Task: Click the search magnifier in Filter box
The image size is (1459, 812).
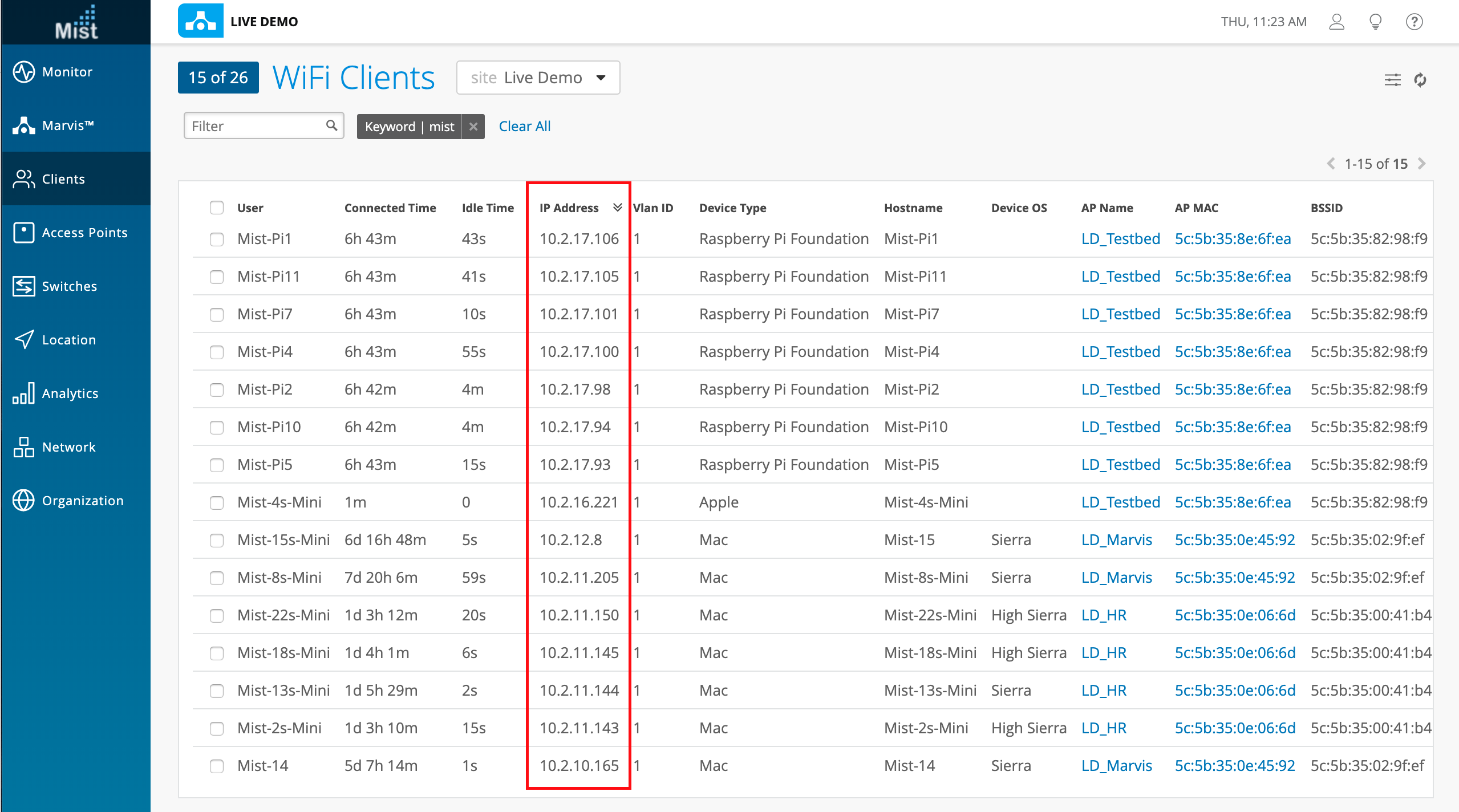Action: pyautogui.click(x=331, y=125)
